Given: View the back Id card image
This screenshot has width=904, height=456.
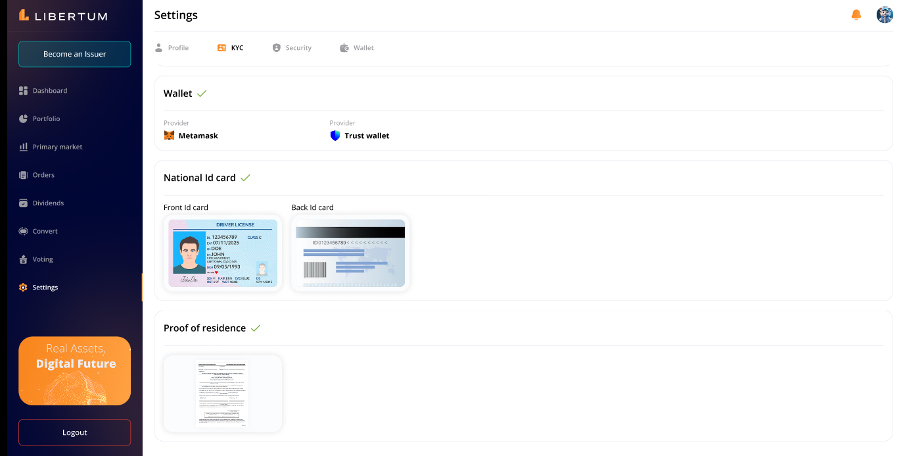Looking at the screenshot, I should coord(350,254).
